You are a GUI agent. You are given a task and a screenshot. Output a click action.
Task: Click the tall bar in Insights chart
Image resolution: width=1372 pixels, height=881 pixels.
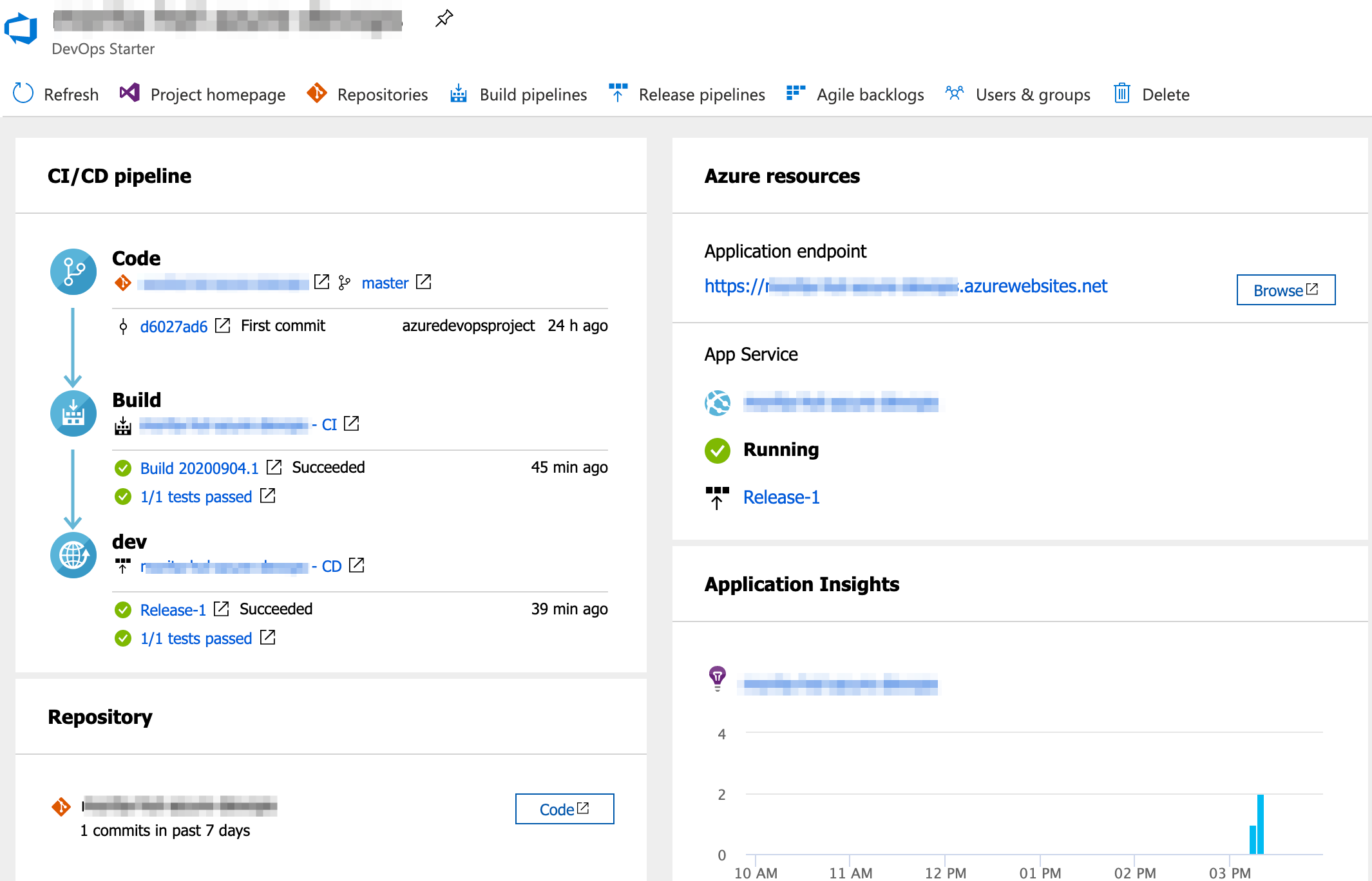[1260, 824]
